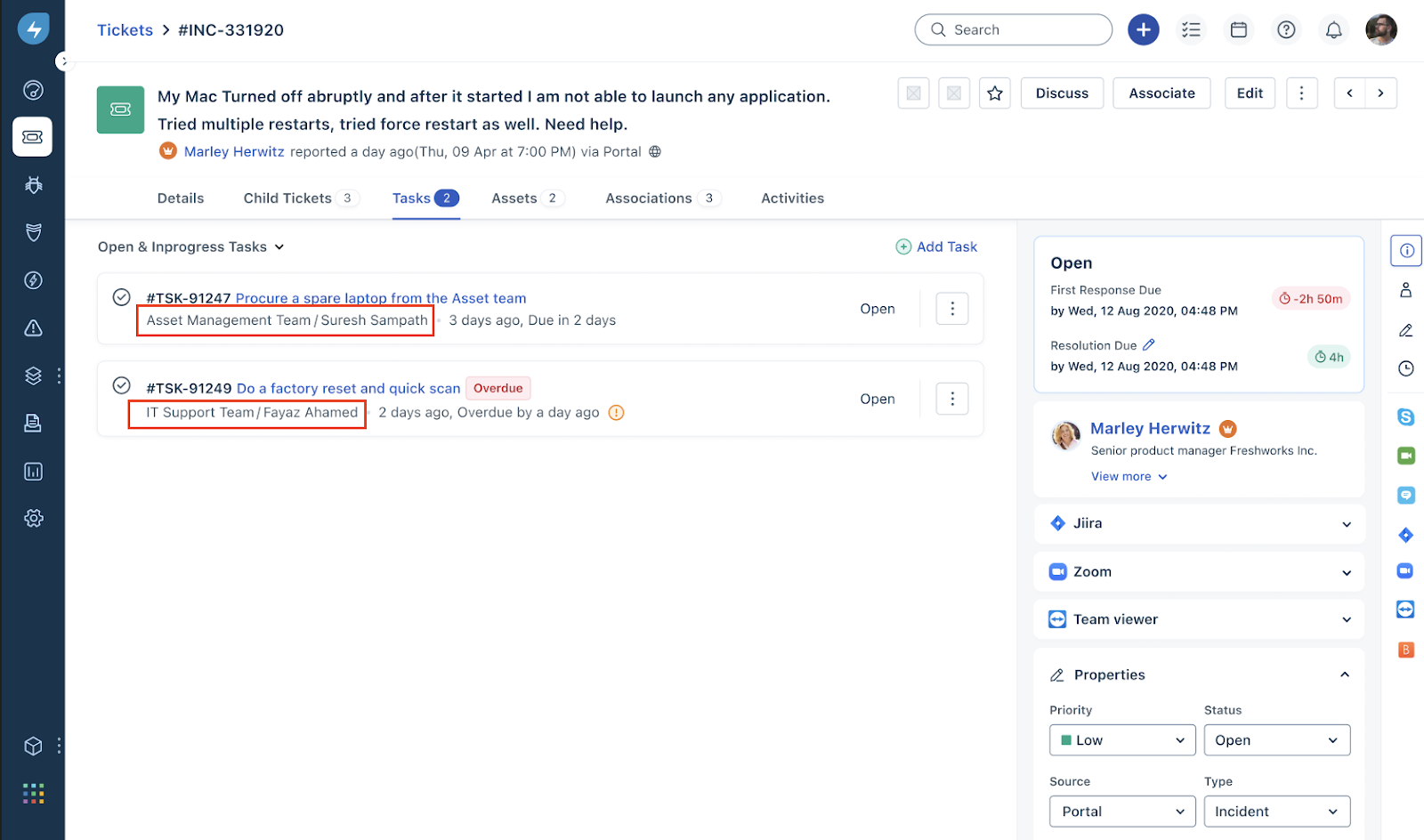Open the Changes shield icon in sidebar
This screenshot has width=1424, height=840.
[x=33, y=232]
